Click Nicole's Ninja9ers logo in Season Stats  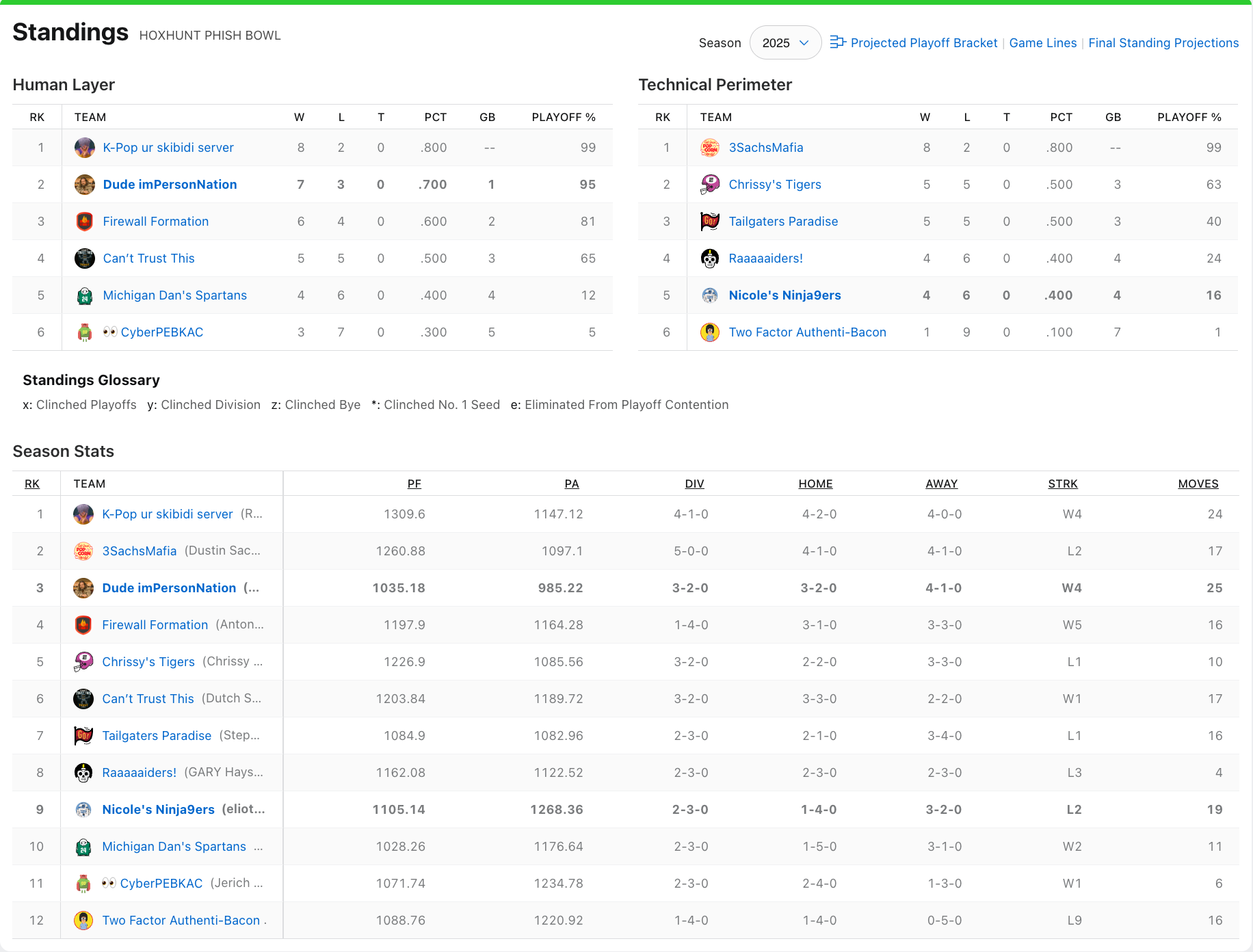[x=83, y=809]
